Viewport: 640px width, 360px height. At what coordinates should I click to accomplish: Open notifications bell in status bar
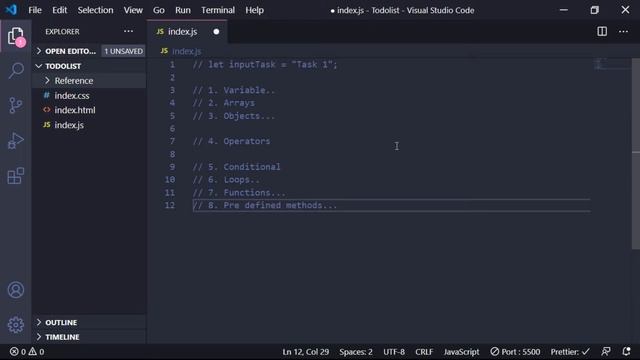pos(626,351)
